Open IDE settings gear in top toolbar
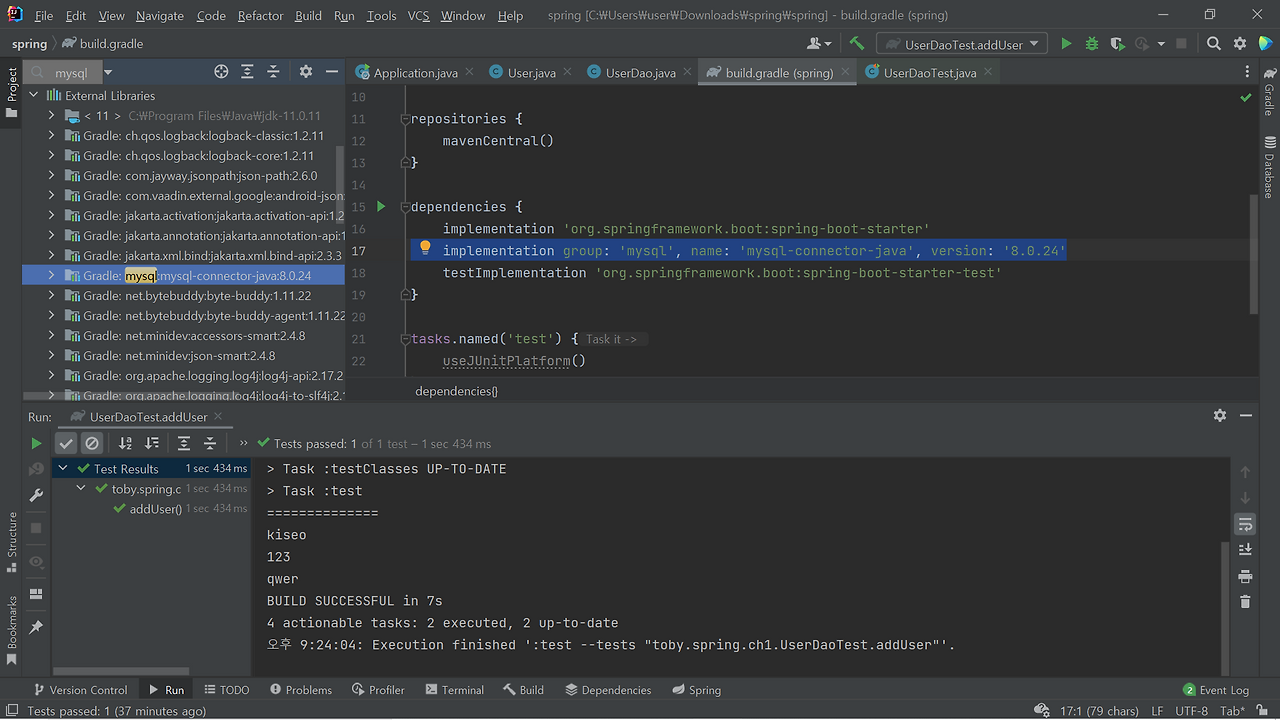1280x720 pixels. tap(1240, 44)
